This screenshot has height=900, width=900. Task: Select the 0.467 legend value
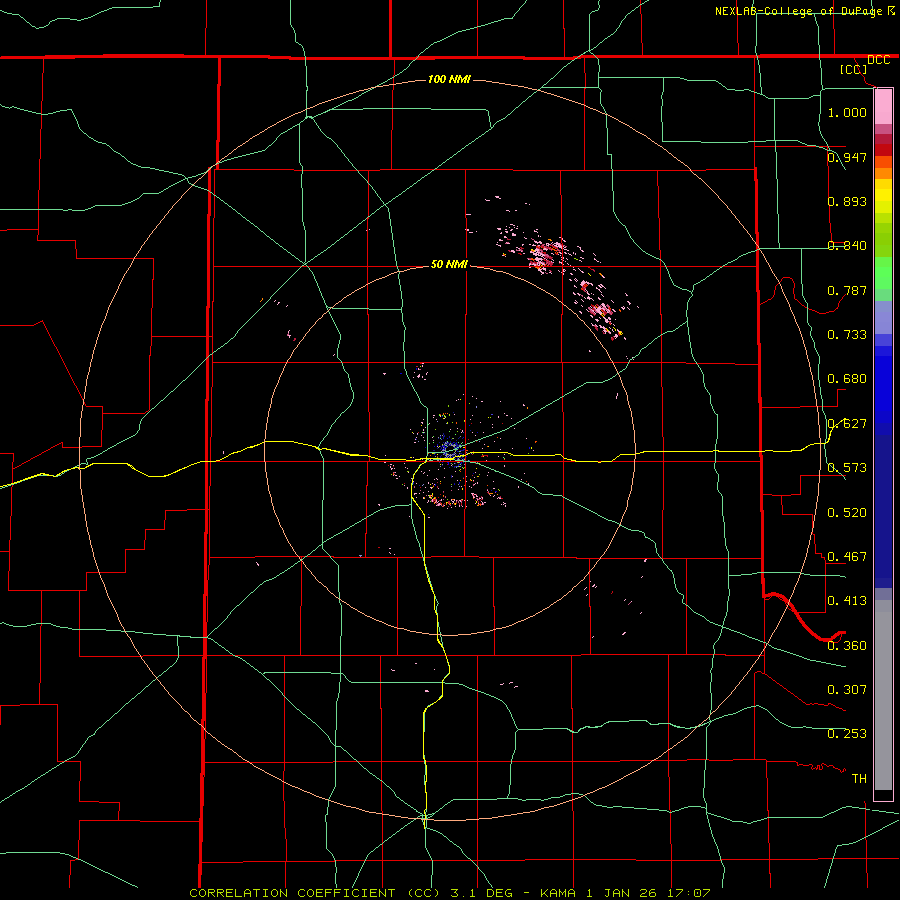coord(847,557)
